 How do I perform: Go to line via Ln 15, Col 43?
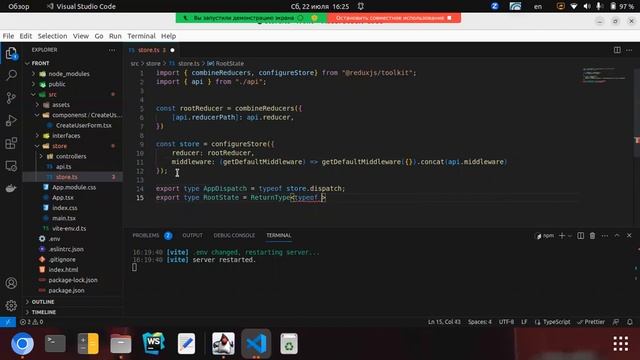pos(444,322)
